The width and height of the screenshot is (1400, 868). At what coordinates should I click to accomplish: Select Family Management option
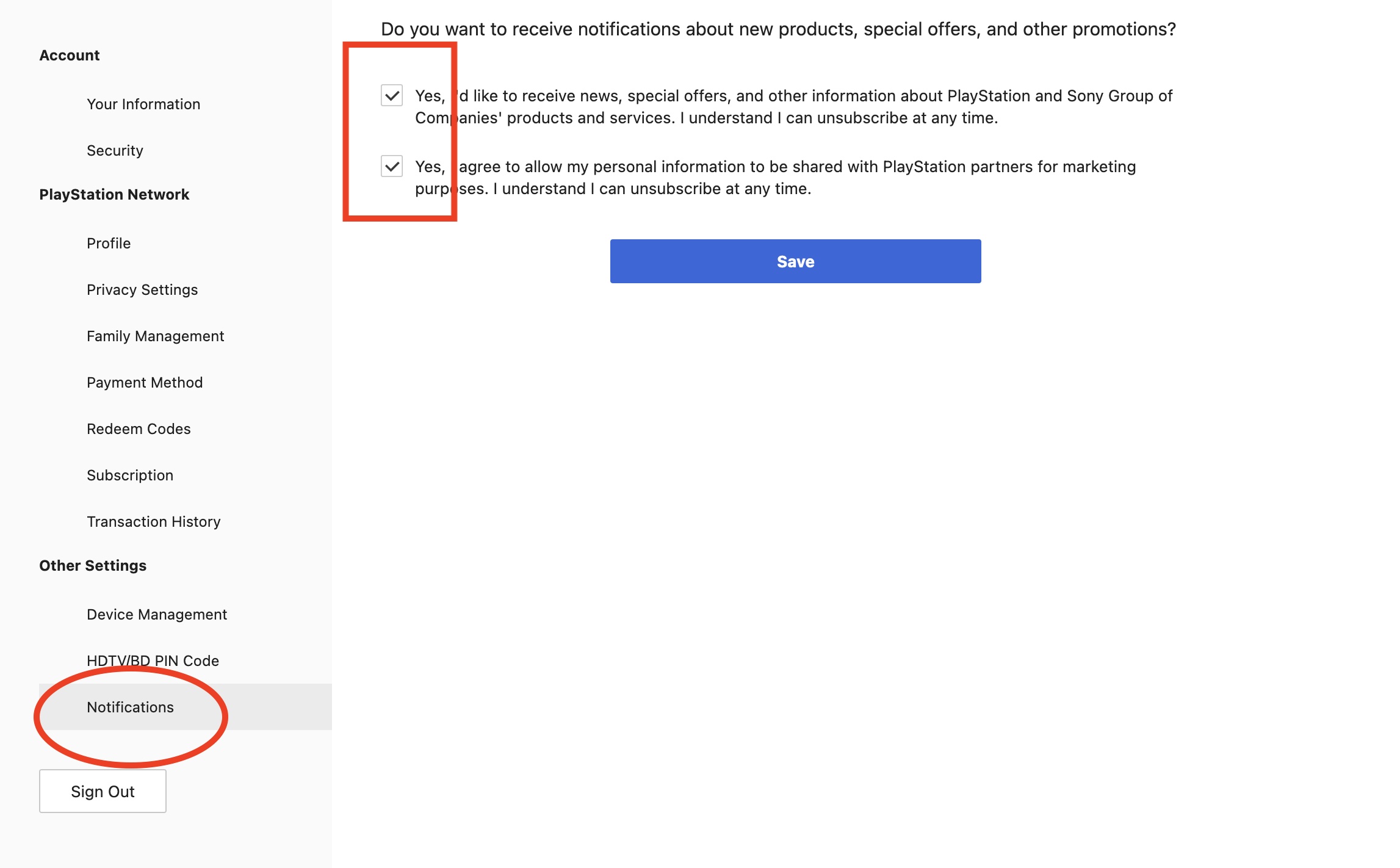pyautogui.click(x=155, y=335)
